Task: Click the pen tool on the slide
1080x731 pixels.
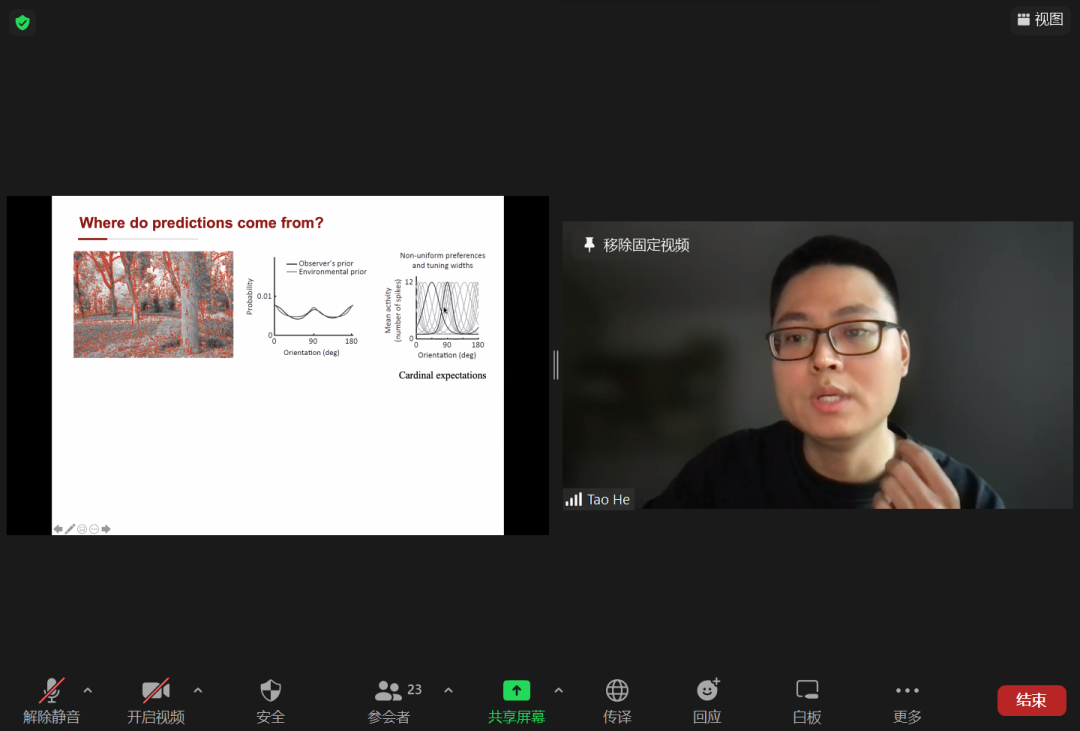Action: [70, 529]
